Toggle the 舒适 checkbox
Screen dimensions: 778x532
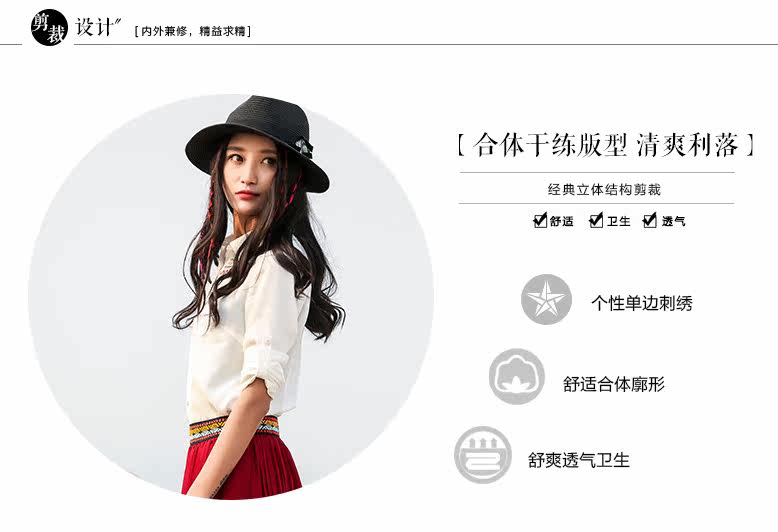point(540,220)
